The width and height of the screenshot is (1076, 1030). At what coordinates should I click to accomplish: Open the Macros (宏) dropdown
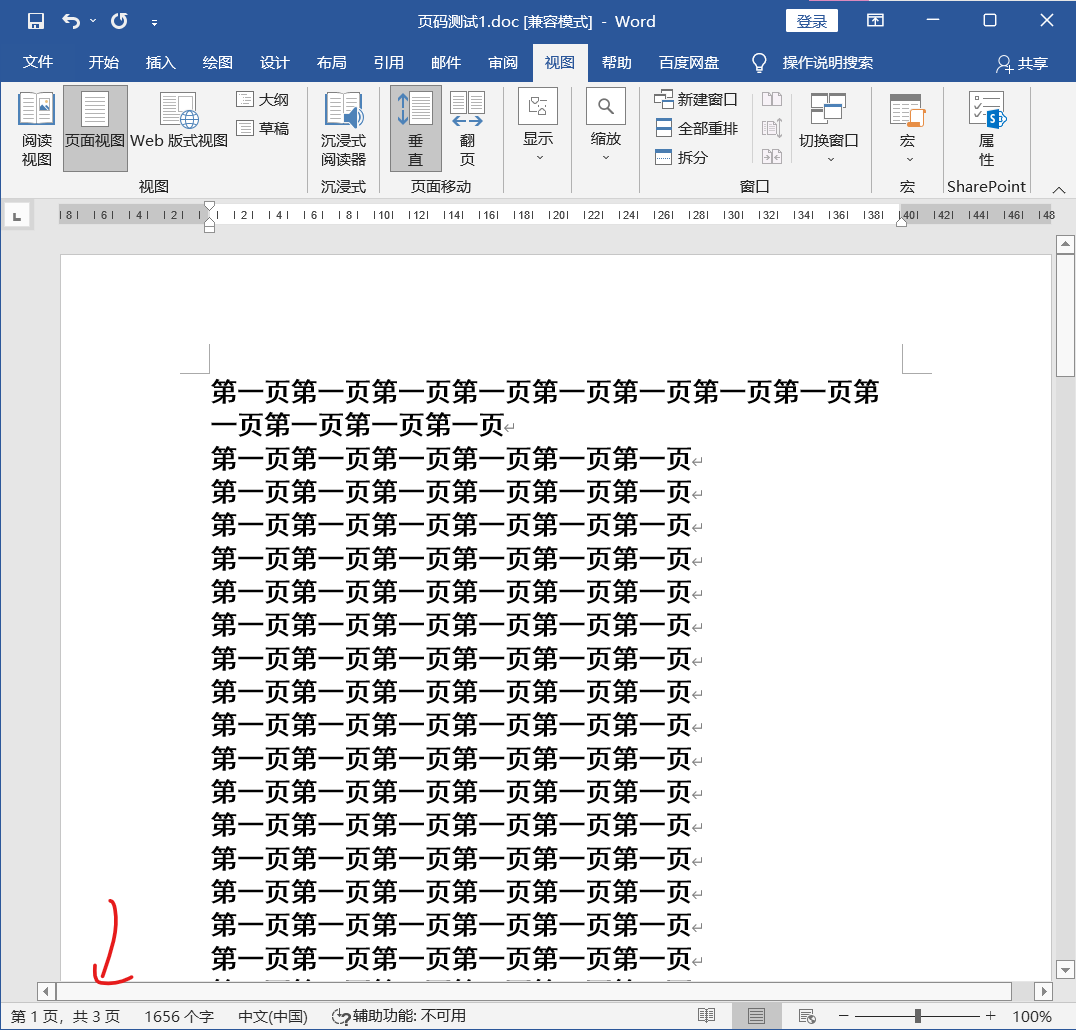(x=908, y=128)
